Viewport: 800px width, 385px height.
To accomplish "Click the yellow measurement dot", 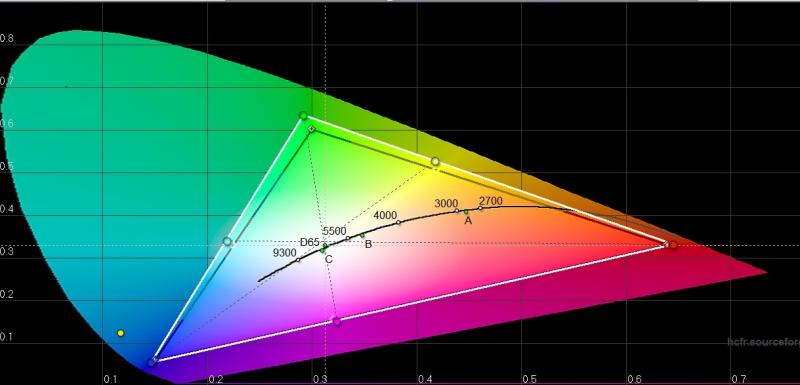I will pyautogui.click(x=121, y=333).
